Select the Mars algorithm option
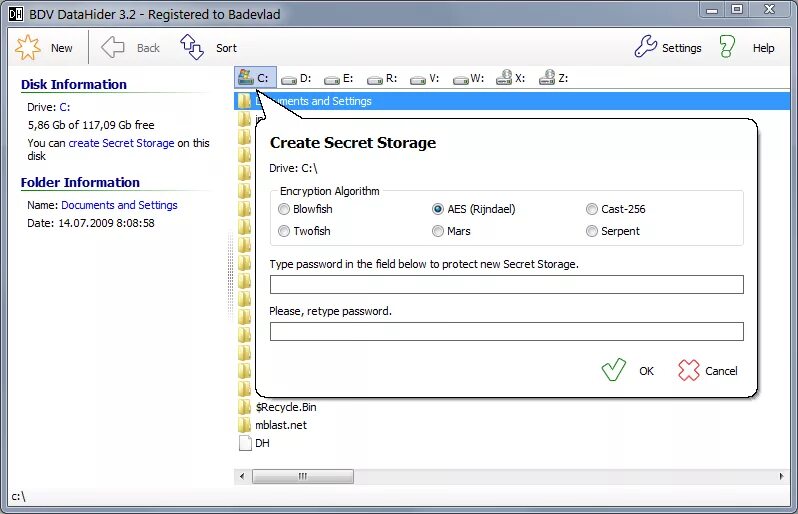This screenshot has height=514, width=798. click(438, 231)
